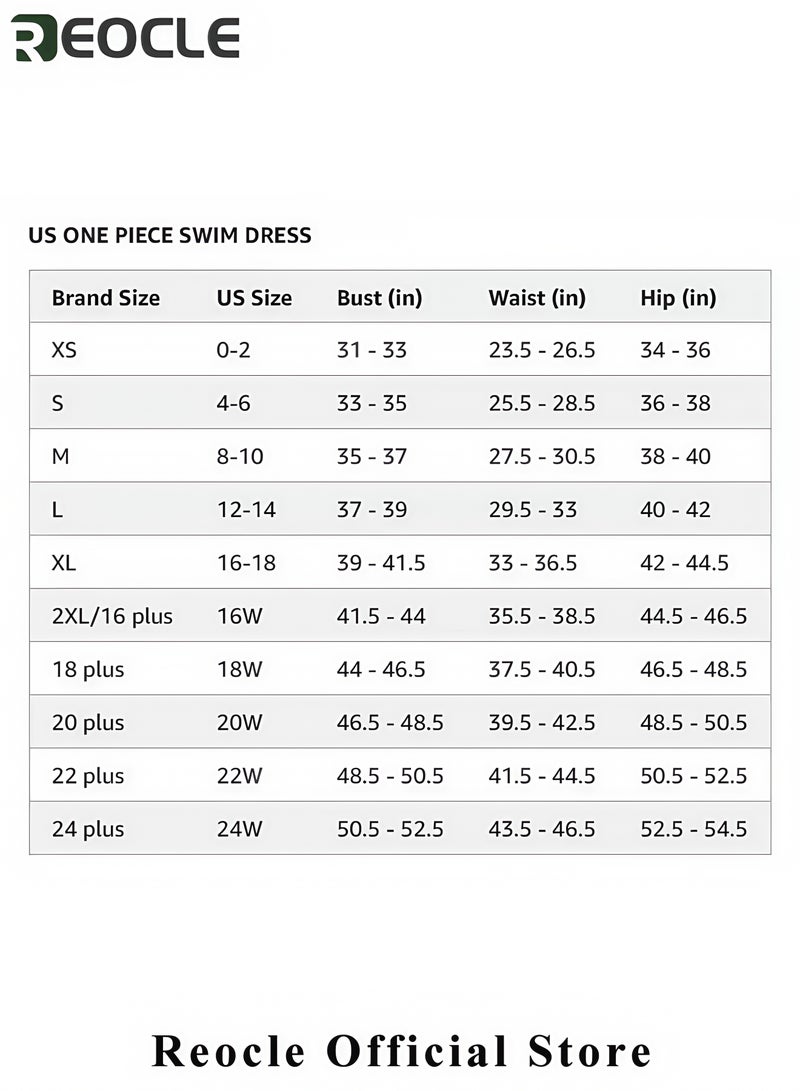Select the Brand Size column header

coord(106,298)
